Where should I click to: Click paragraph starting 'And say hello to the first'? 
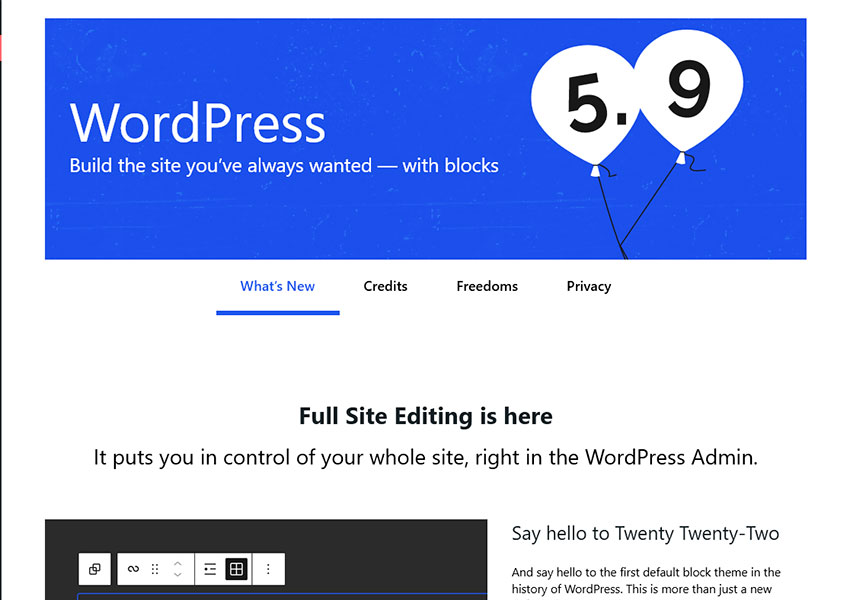pyautogui.click(x=646, y=583)
